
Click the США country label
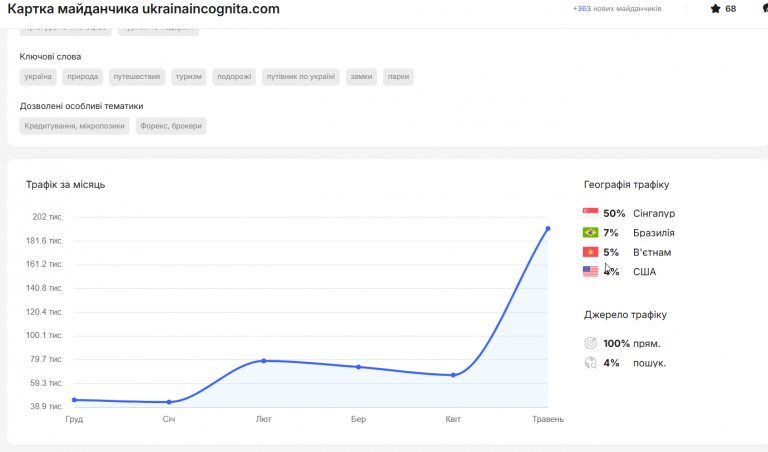coord(645,271)
